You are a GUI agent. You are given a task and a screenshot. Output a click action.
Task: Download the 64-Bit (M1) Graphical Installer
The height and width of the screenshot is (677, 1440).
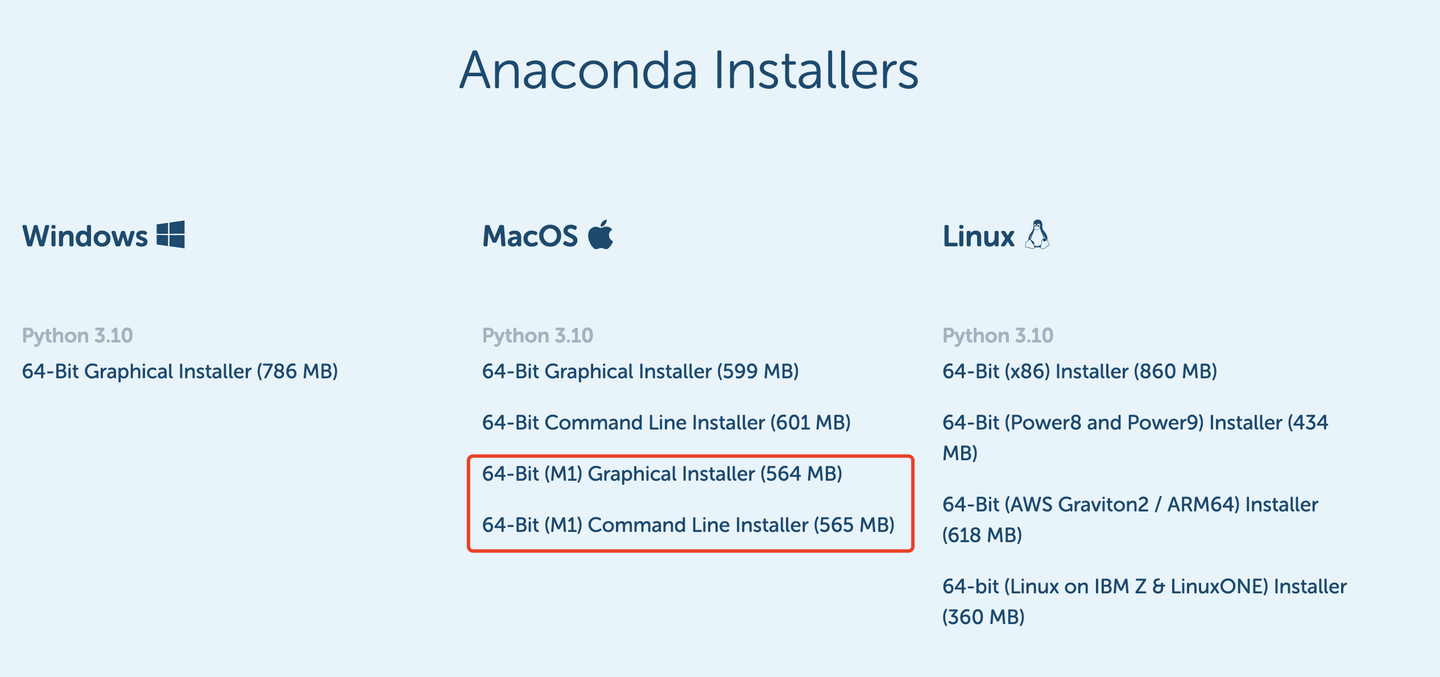pos(663,473)
